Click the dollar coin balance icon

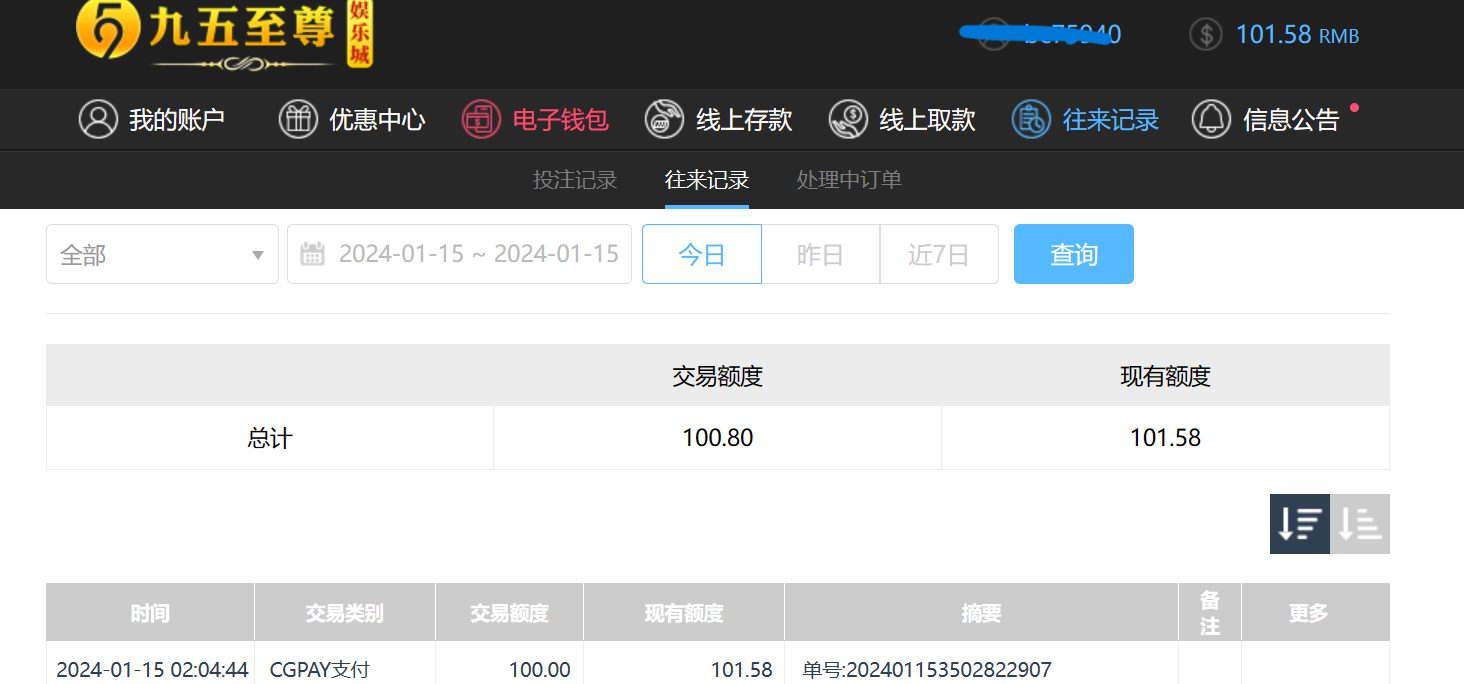tap(1206, 34)
